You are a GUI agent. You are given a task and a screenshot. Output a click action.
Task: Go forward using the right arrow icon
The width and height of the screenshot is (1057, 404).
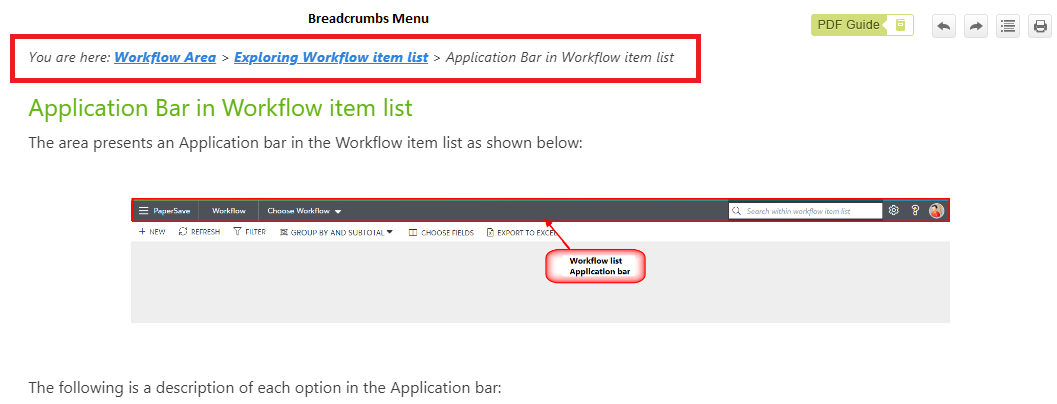975,26
